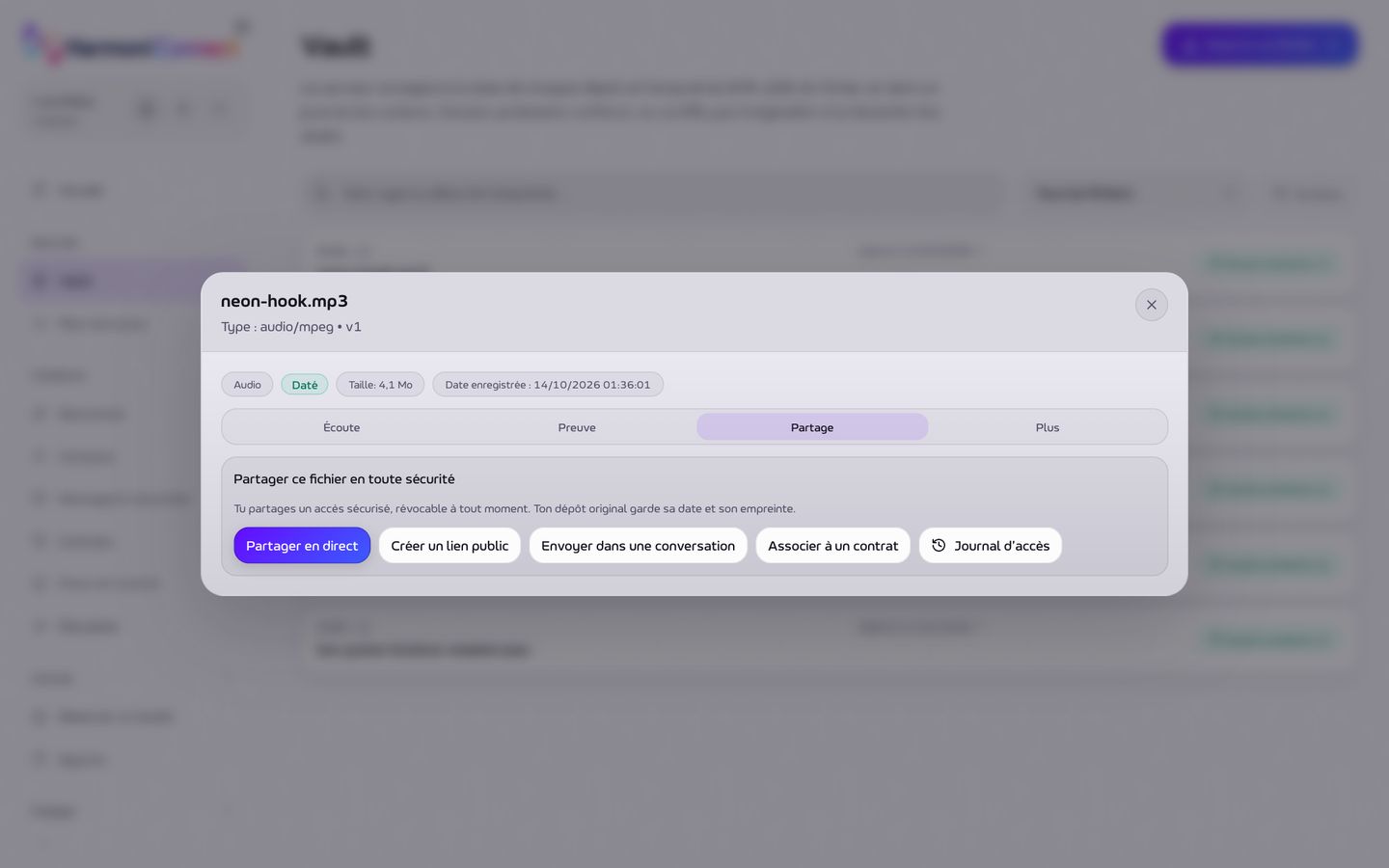Choose Envoyer dans une conversation
Viewport: 1389px width, 868px height.
(x=638, y=546)
